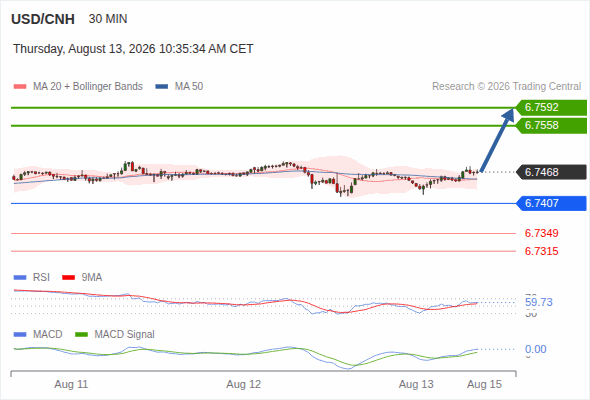Click the MA 50 blue legend swatch

[x=162, y=87]
